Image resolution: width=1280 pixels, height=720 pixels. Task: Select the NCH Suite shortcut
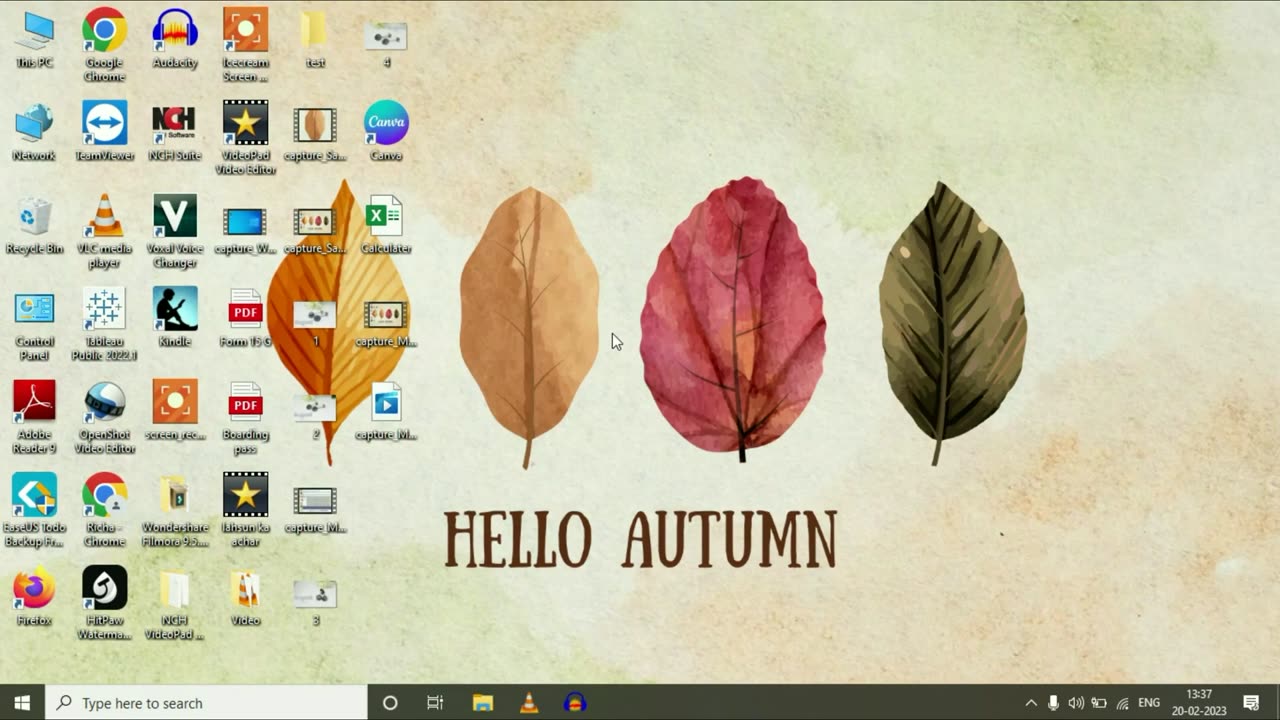(175, 132)
